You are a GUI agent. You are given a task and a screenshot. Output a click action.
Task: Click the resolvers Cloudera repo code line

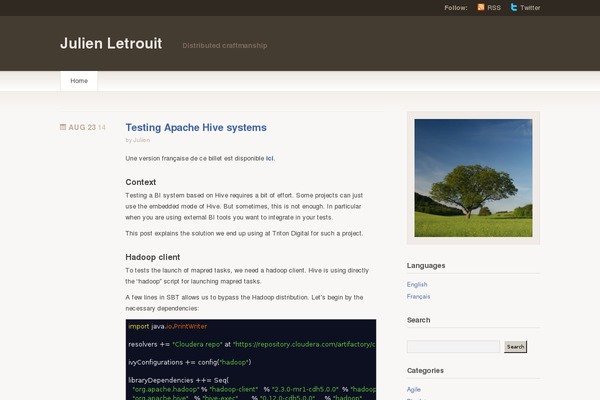pos(252,344)
